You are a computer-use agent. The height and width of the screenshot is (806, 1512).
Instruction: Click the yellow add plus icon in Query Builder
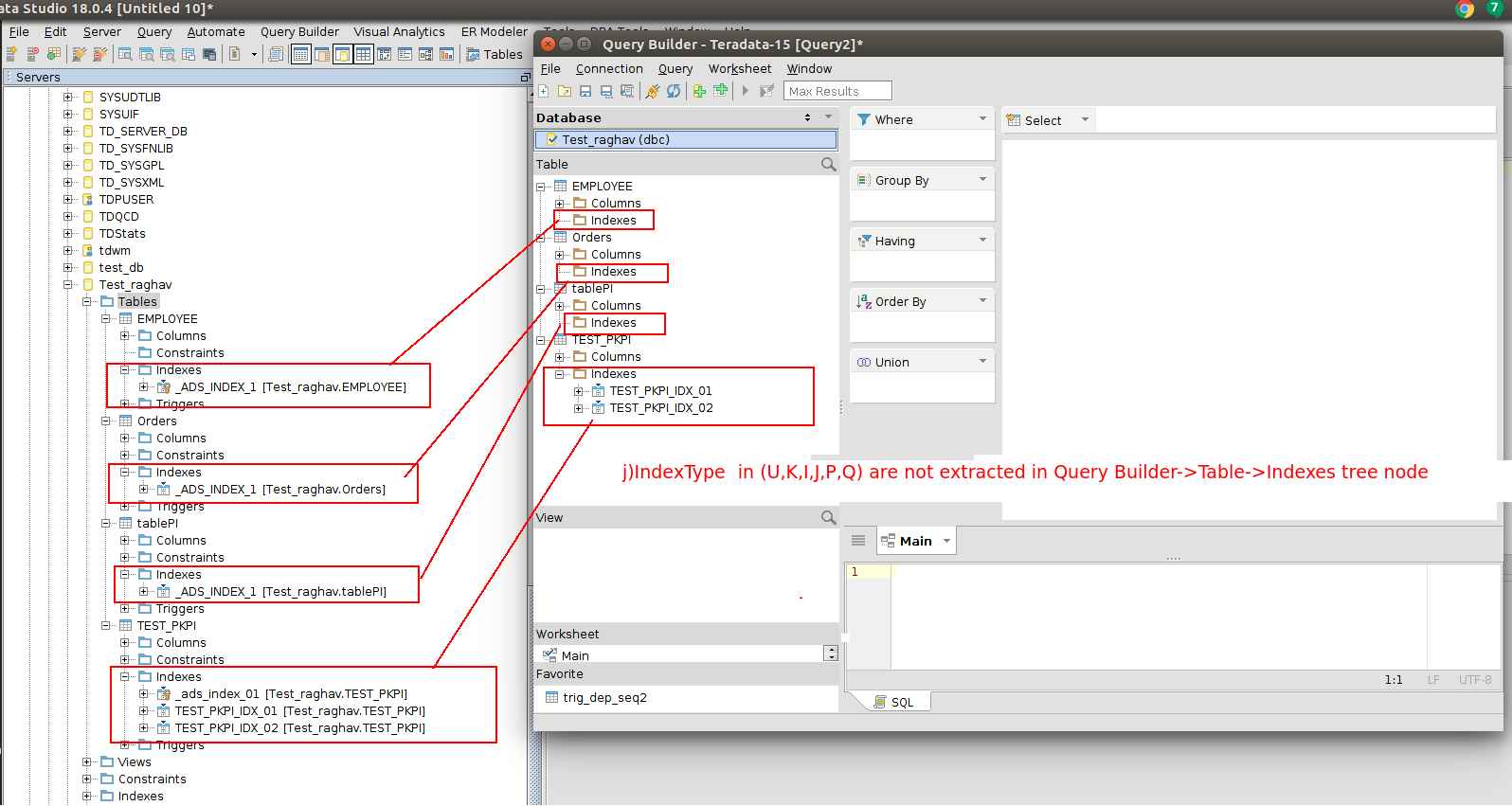tap(699, 91)
